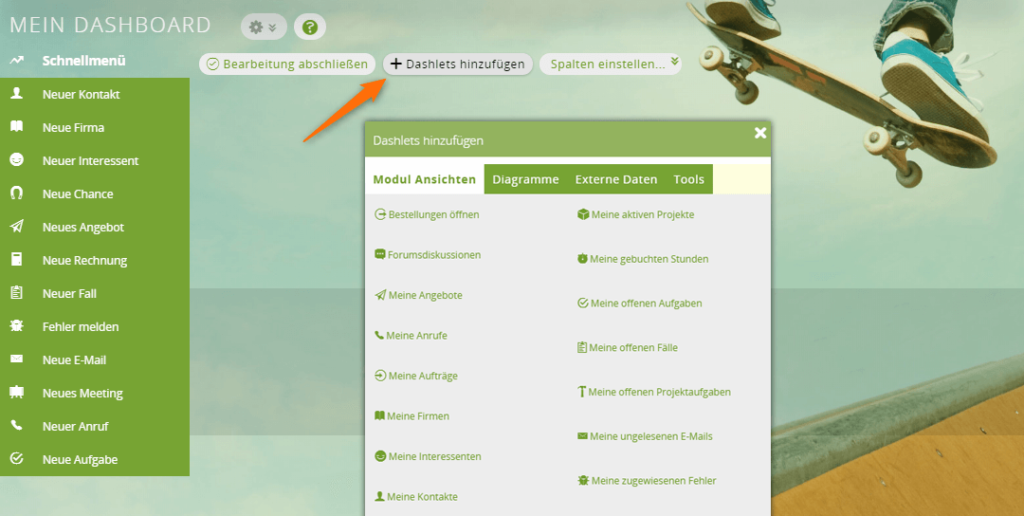Viewport: 1024px width, 516px height.
Task: Click the speech bubble icon beside Forumsdiskussionen
Action: 380,255
